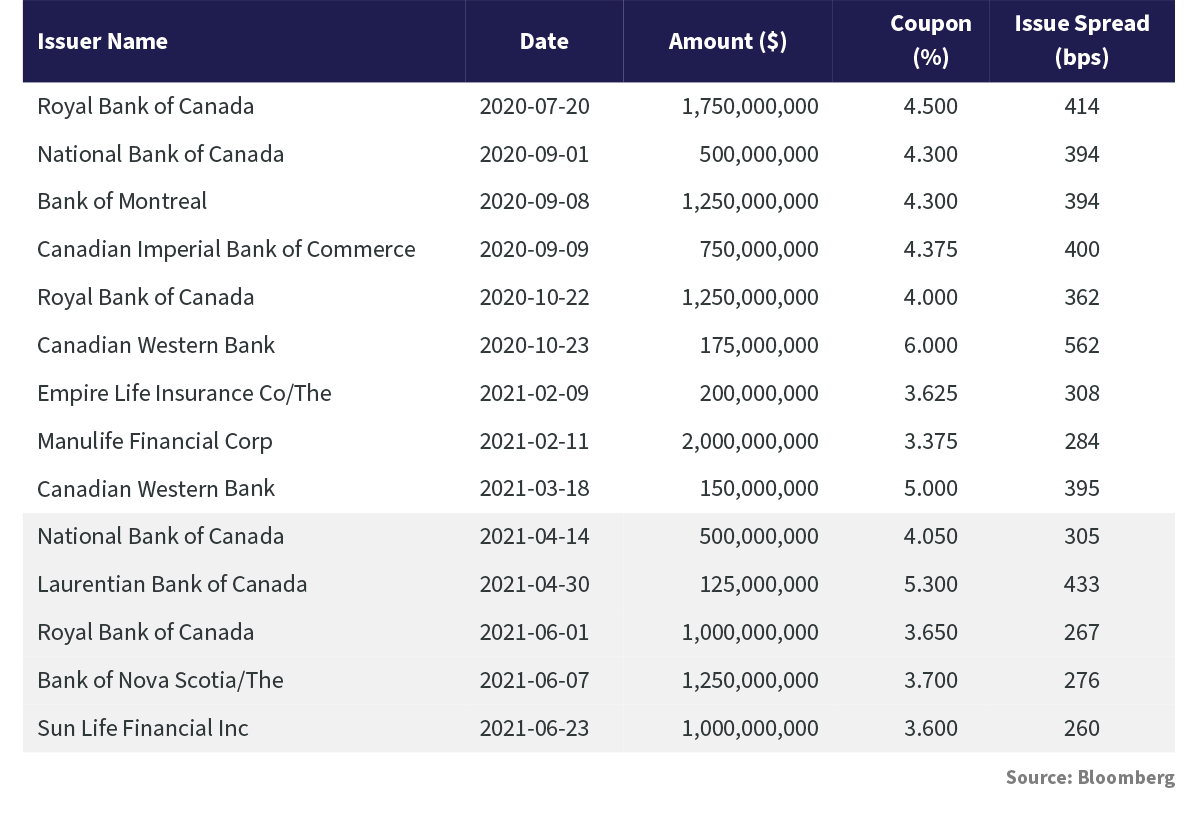Viewport: 1200px width, 813px height.
Task: Click spread 394 in the Bank of Montreal row
Action: coord(1082,201)
